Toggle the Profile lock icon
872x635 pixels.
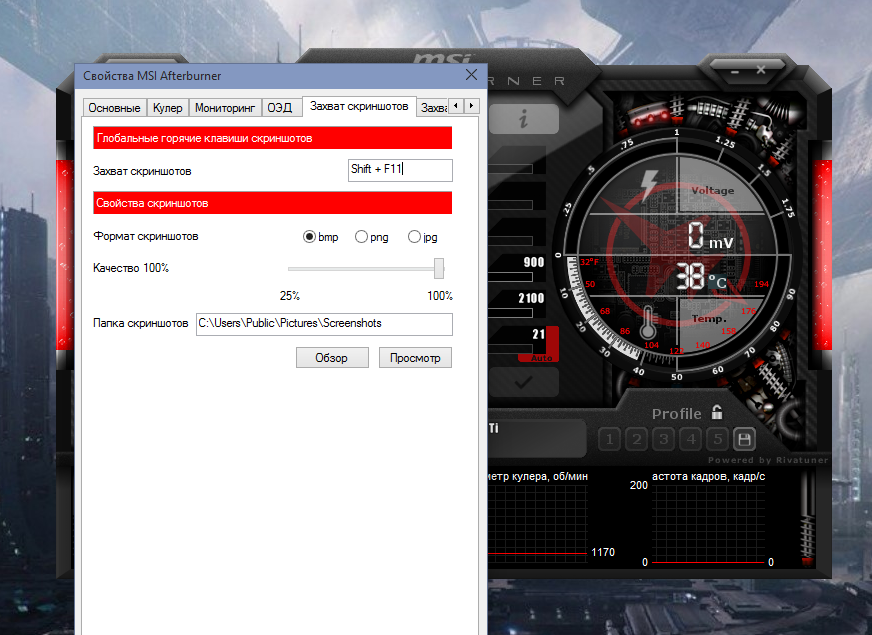coord(717,412)
